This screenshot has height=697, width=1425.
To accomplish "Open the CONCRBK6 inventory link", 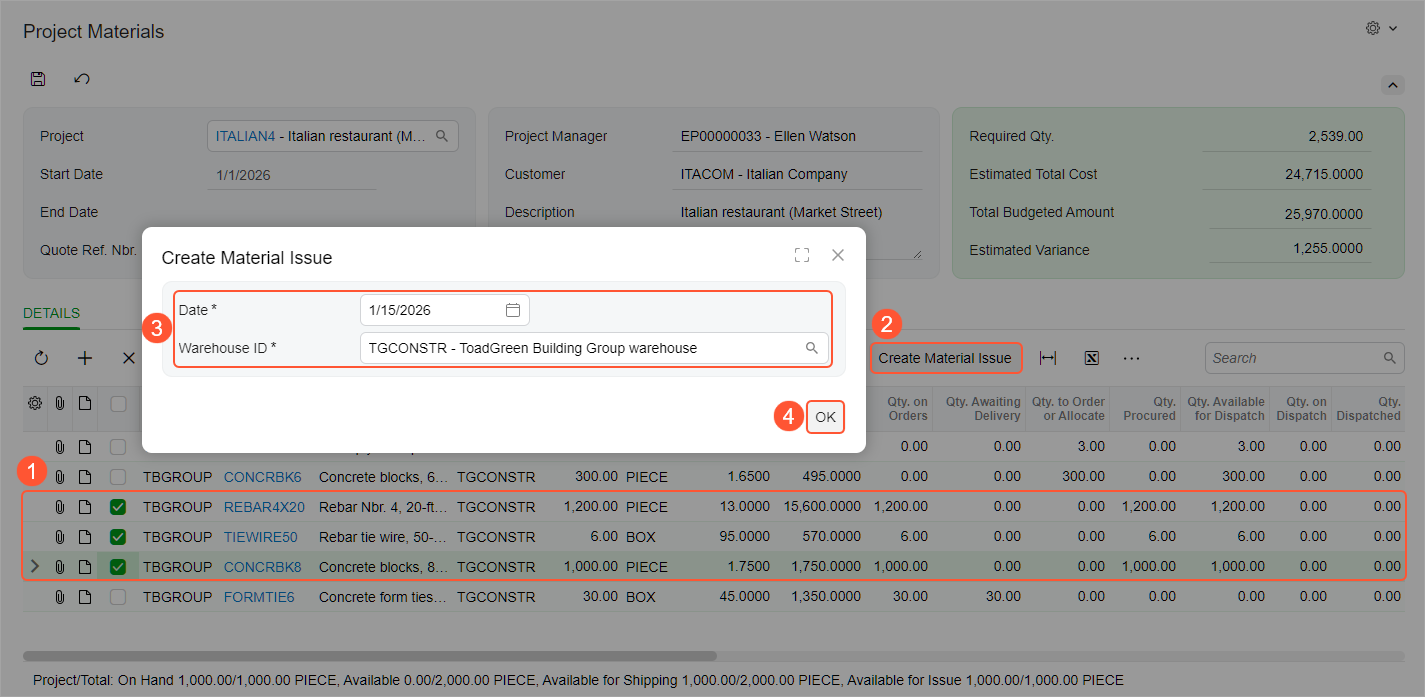I will pos(262,477).
